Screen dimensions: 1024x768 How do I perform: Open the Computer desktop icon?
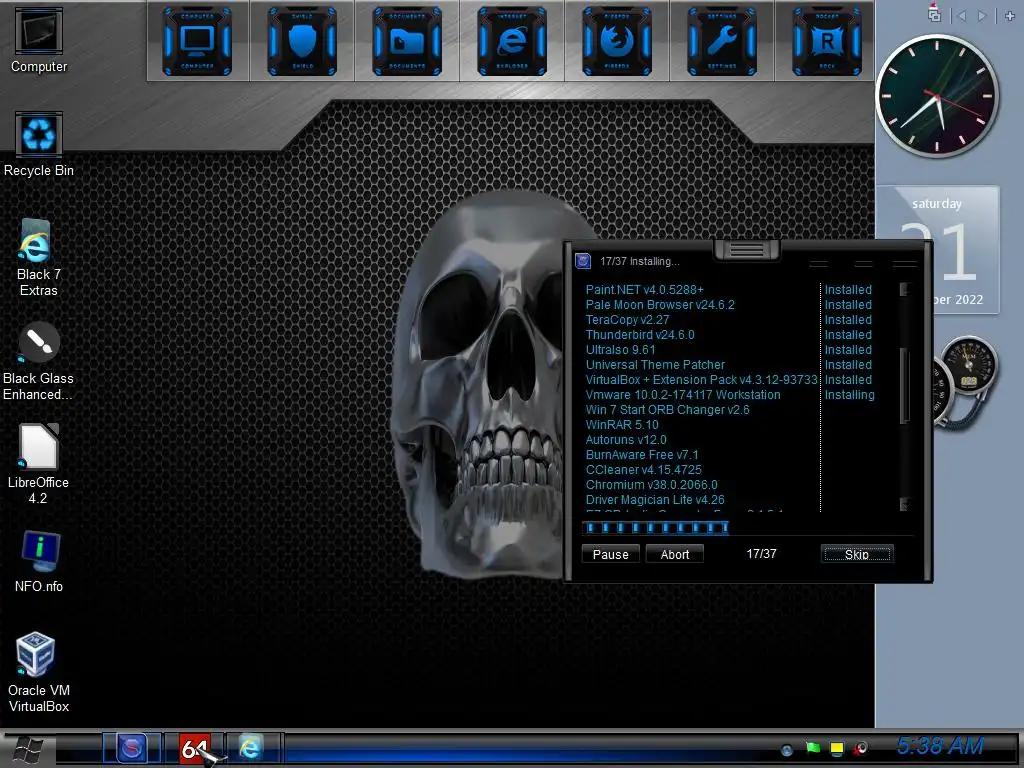tap(39, 40)
